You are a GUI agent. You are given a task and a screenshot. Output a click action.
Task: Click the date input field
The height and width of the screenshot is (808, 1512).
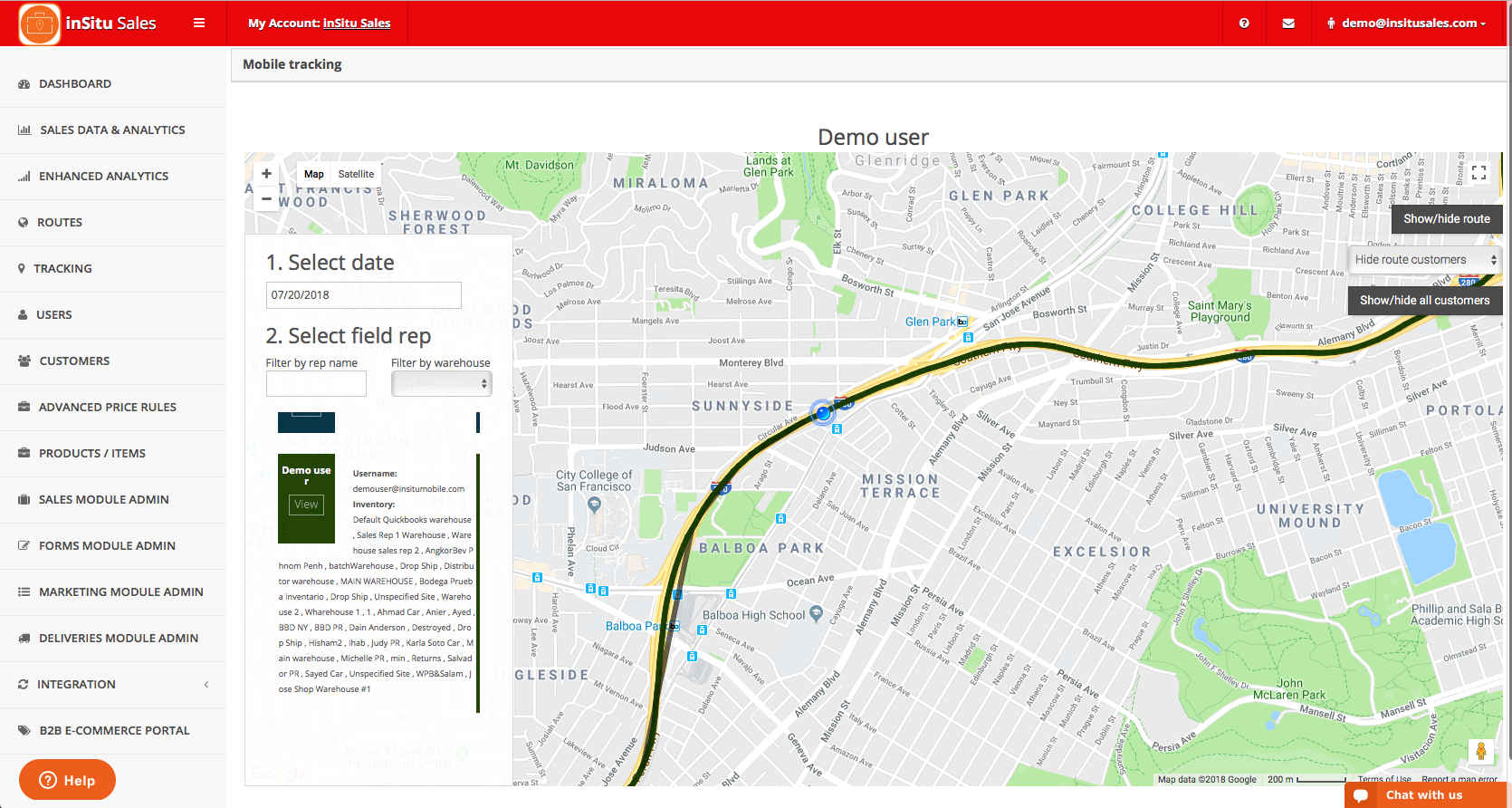point(363,295)
